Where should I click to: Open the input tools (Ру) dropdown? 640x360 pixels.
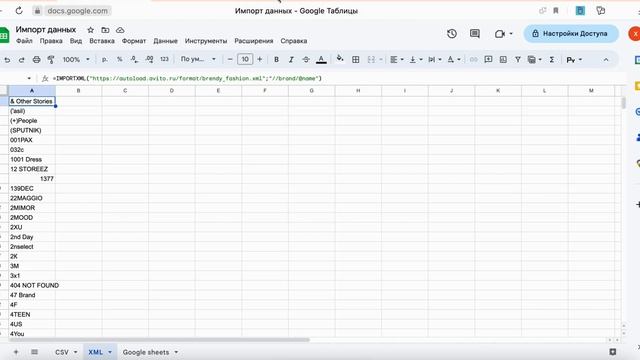(574, 60)
